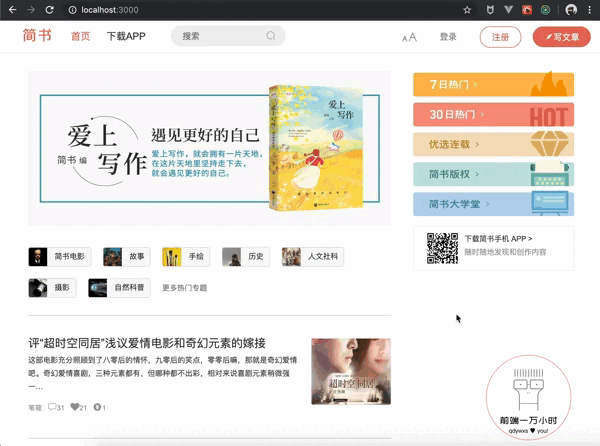This screenshot has height=446, width=600.
Task: Reload the page with refresh icon
Action: [49, 10]
